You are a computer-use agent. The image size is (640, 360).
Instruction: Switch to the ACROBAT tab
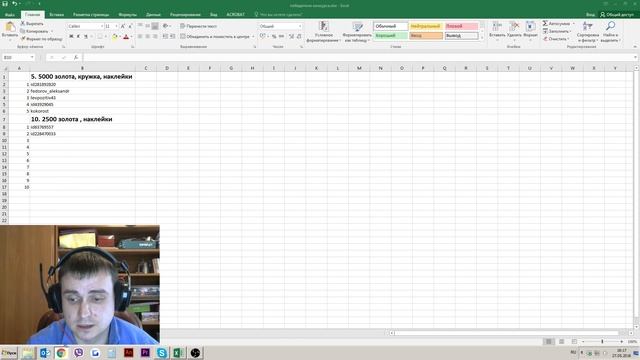point(236,15)
